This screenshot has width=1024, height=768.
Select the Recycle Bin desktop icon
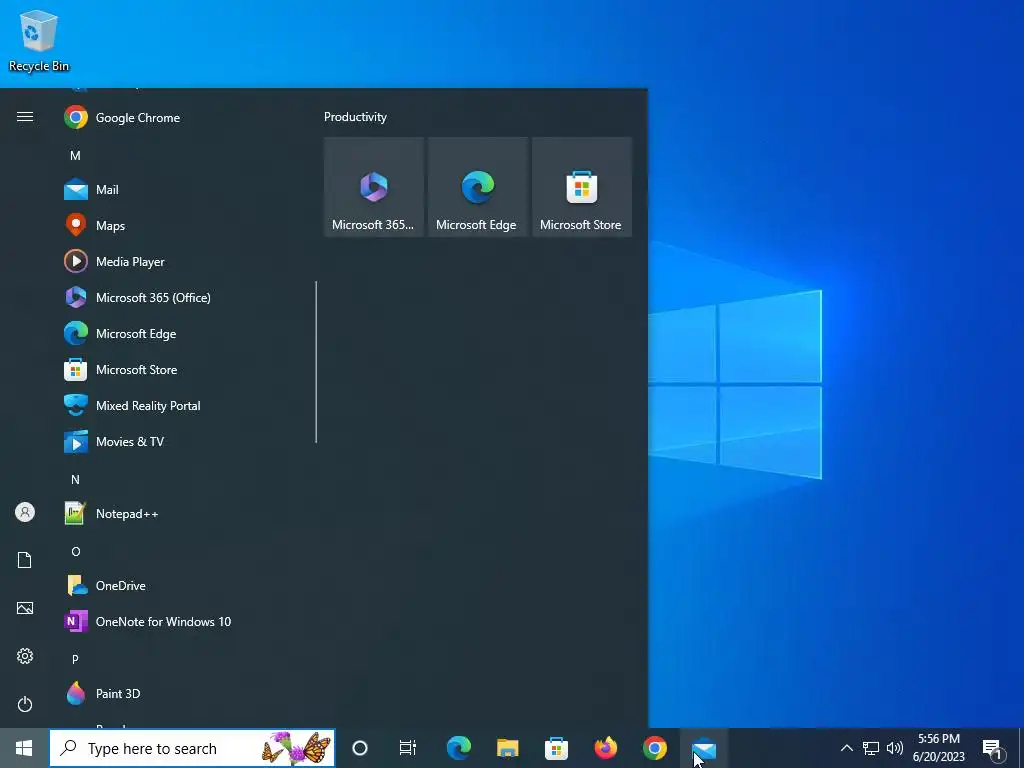(39, 41)
